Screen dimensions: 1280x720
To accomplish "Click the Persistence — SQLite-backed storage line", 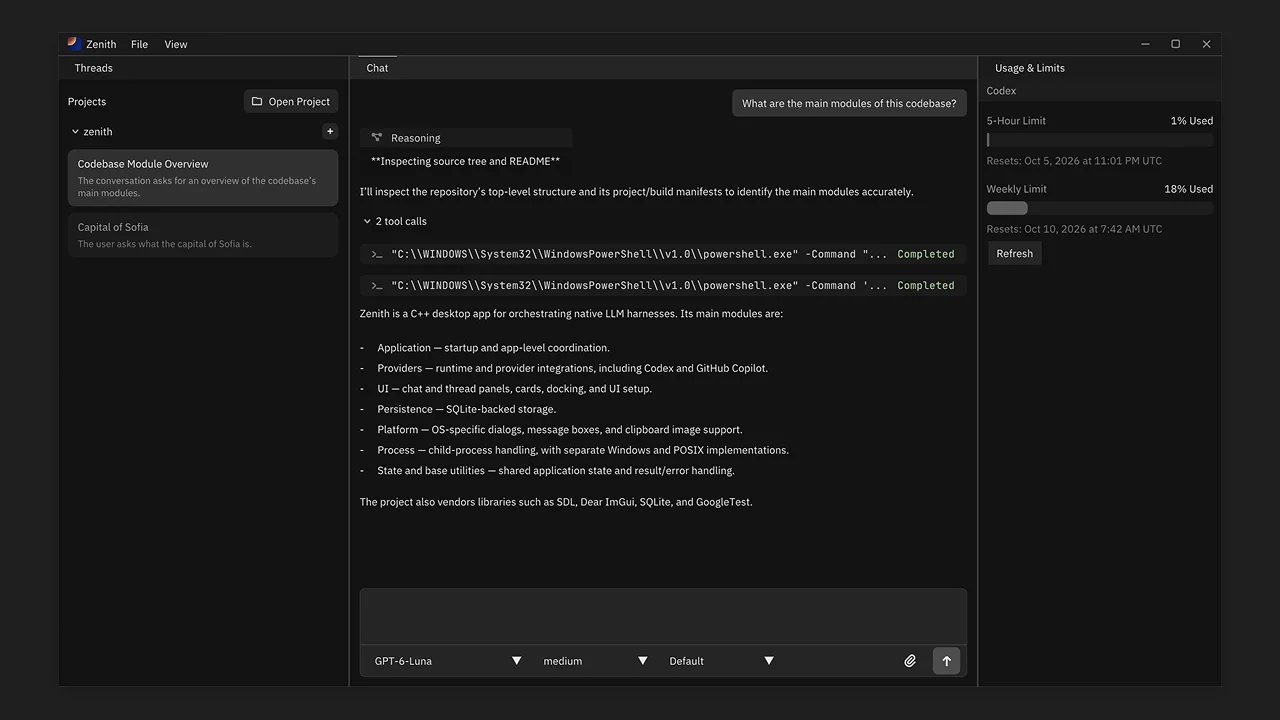I will [x=466, y=409].
